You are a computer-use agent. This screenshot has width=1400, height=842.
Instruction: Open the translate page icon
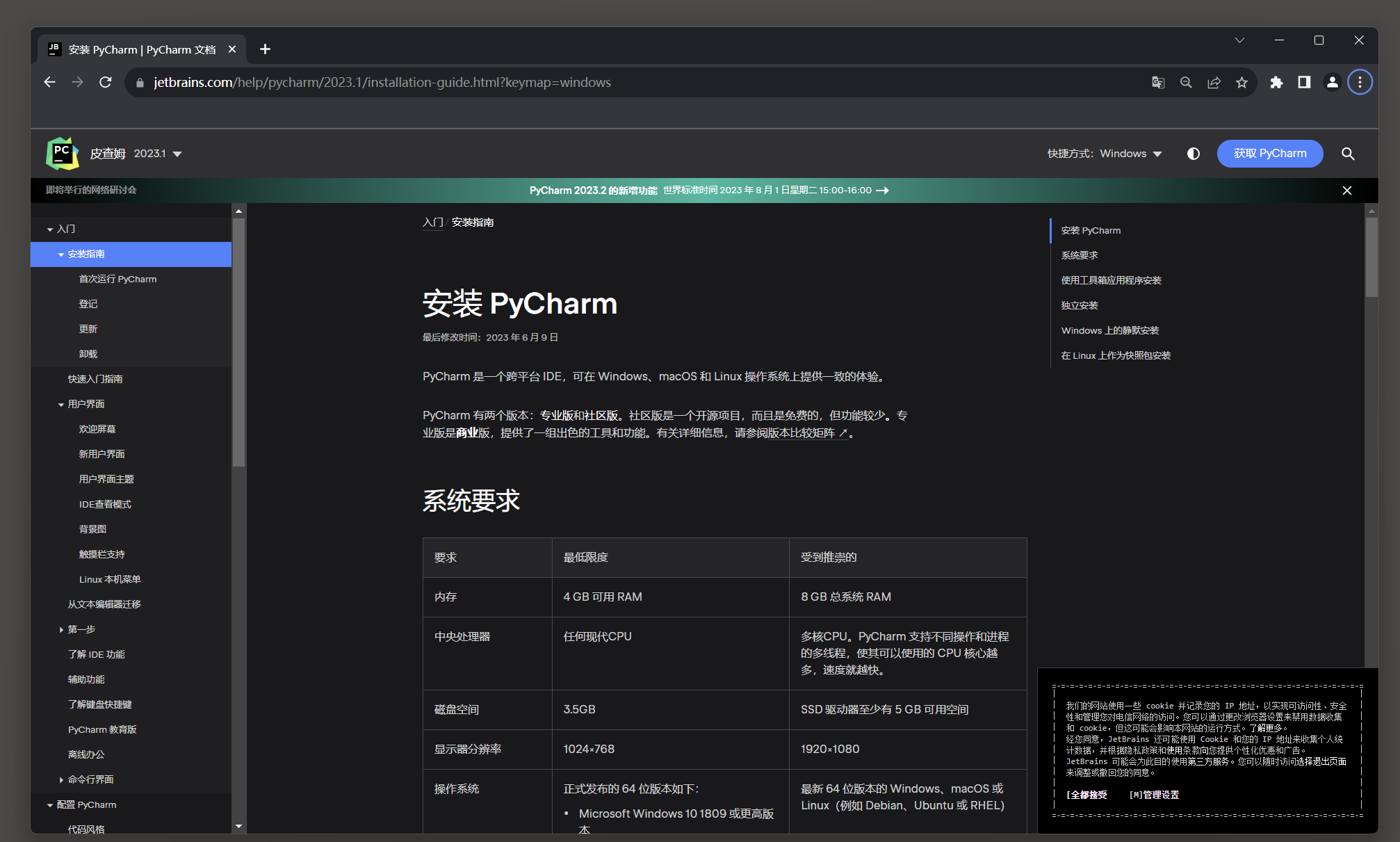[x=1158, y=83]
